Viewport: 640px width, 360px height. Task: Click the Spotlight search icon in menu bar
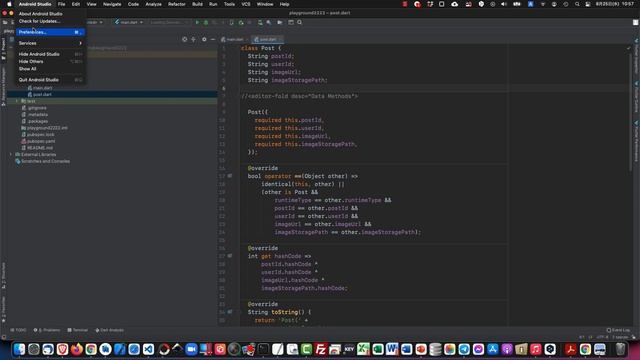pyautogui.click(x=577, y=4)
